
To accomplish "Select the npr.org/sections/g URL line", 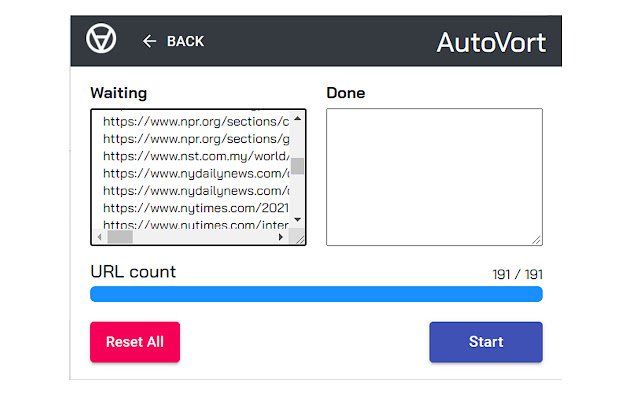I will (196, 139).
